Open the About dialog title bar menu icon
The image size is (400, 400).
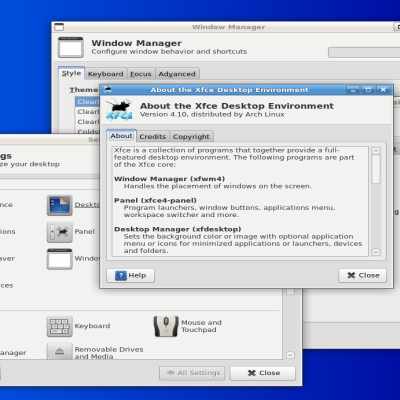[x=108, y=90]
